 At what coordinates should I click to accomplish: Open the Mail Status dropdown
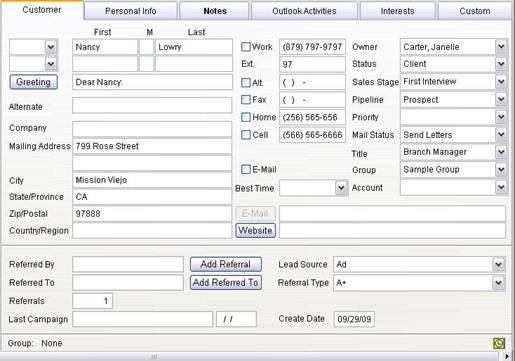tap(501, 135)
